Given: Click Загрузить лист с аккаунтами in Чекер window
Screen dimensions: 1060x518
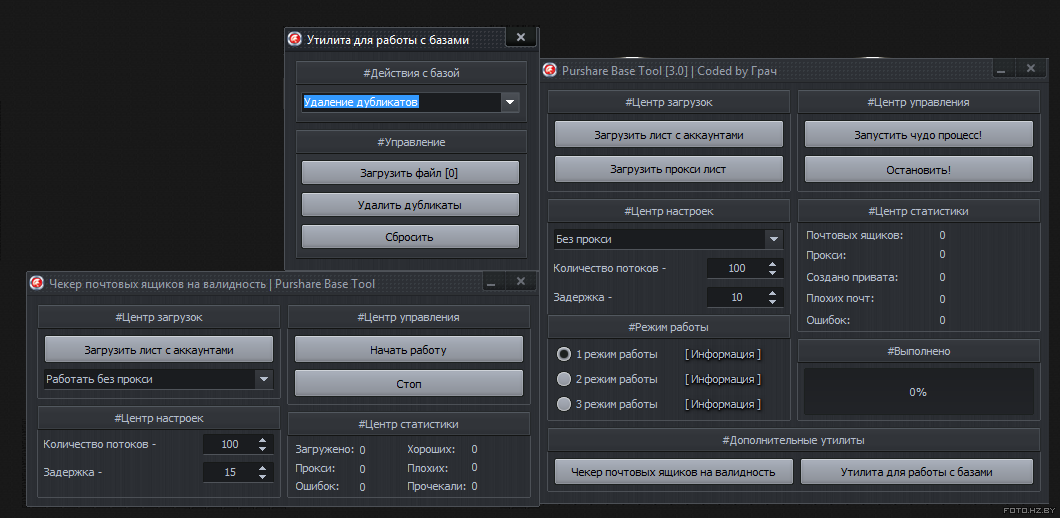Looking at the screenshot, I should (159, 350).
